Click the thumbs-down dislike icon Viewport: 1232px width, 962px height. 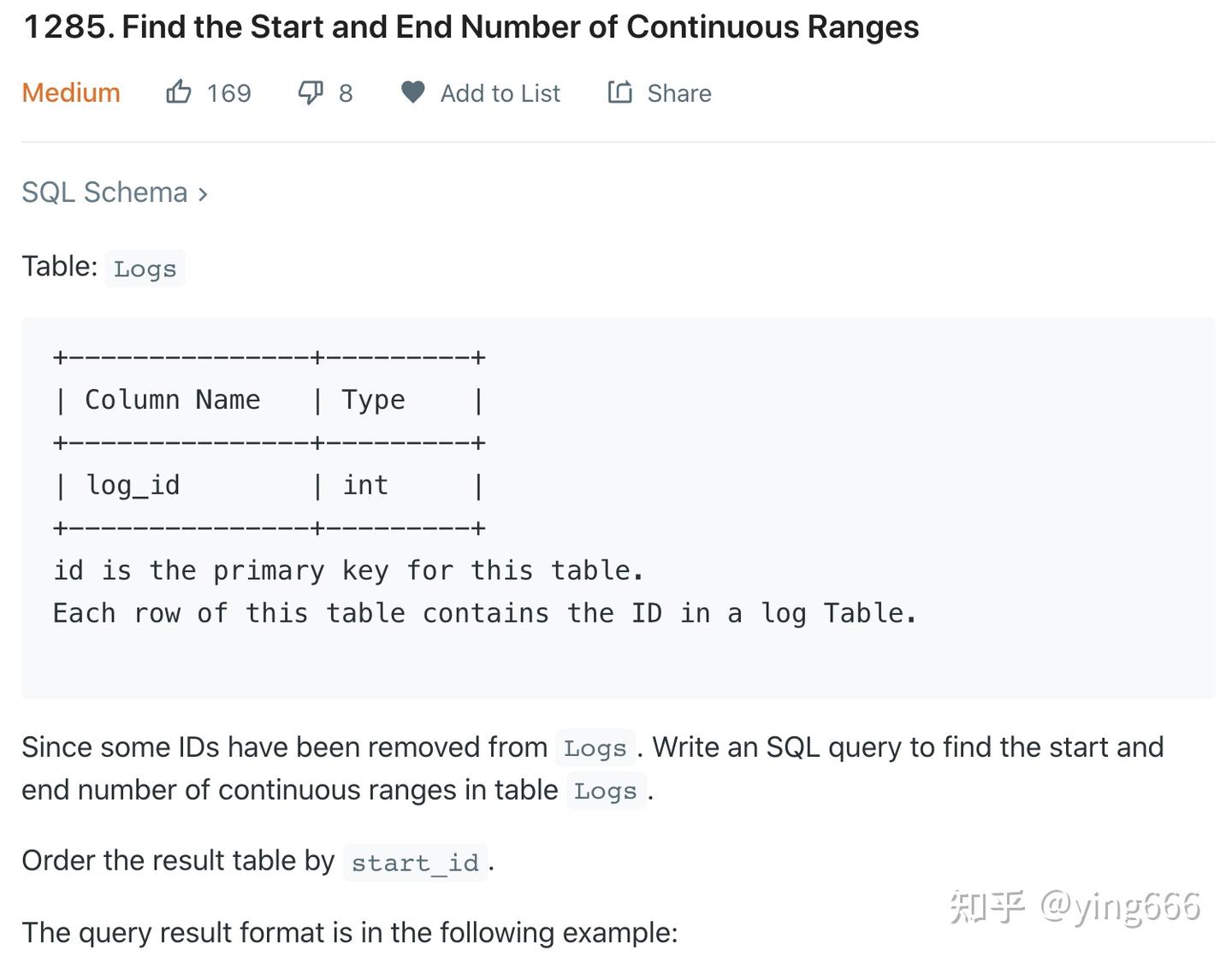coord(310,91)
